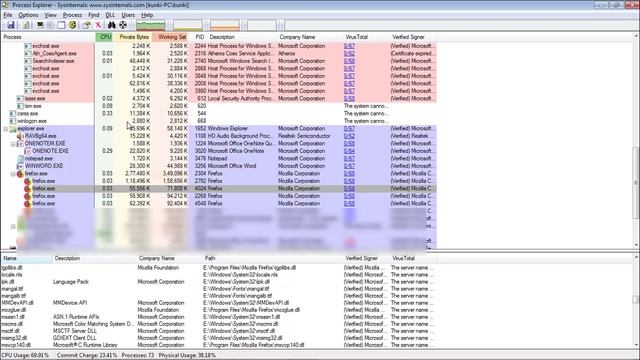Click the Firefox icon of PID 2304

click(20, 173)
